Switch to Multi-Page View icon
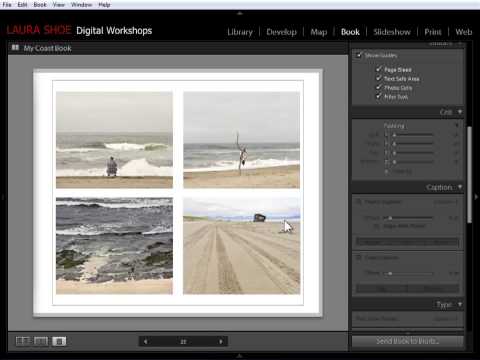 [23, 341]
